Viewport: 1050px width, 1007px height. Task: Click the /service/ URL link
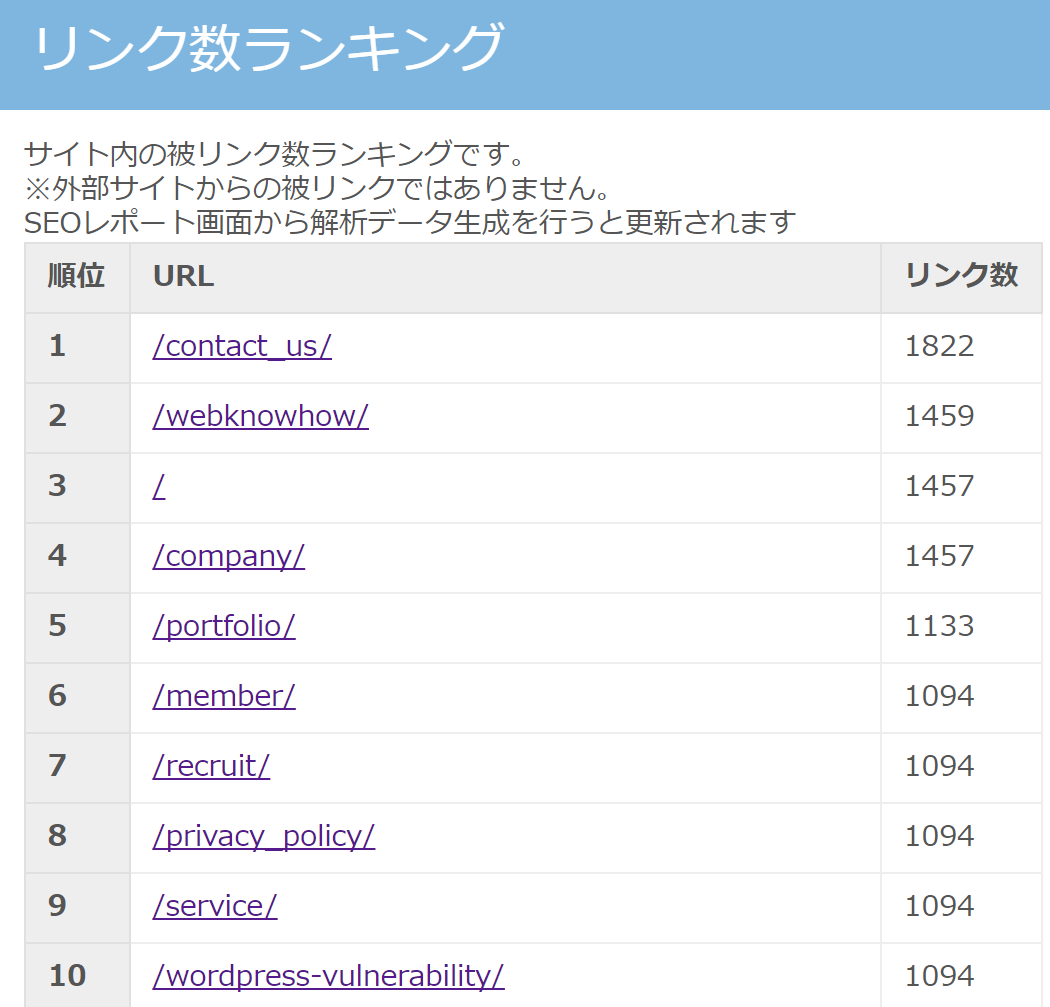coord(215,906)
